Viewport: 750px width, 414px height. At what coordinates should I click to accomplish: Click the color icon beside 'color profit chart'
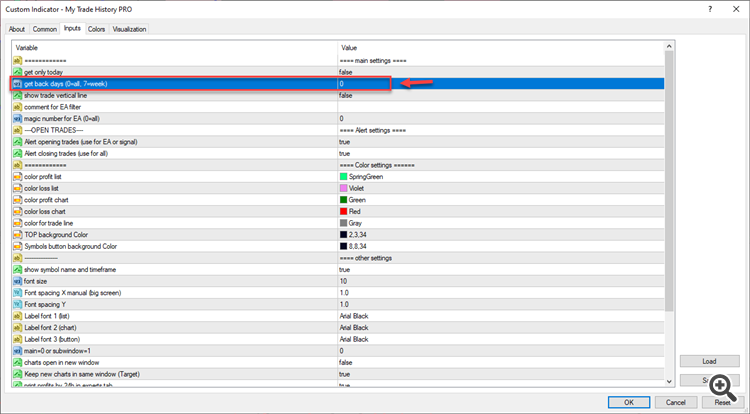tap(18, 200)
